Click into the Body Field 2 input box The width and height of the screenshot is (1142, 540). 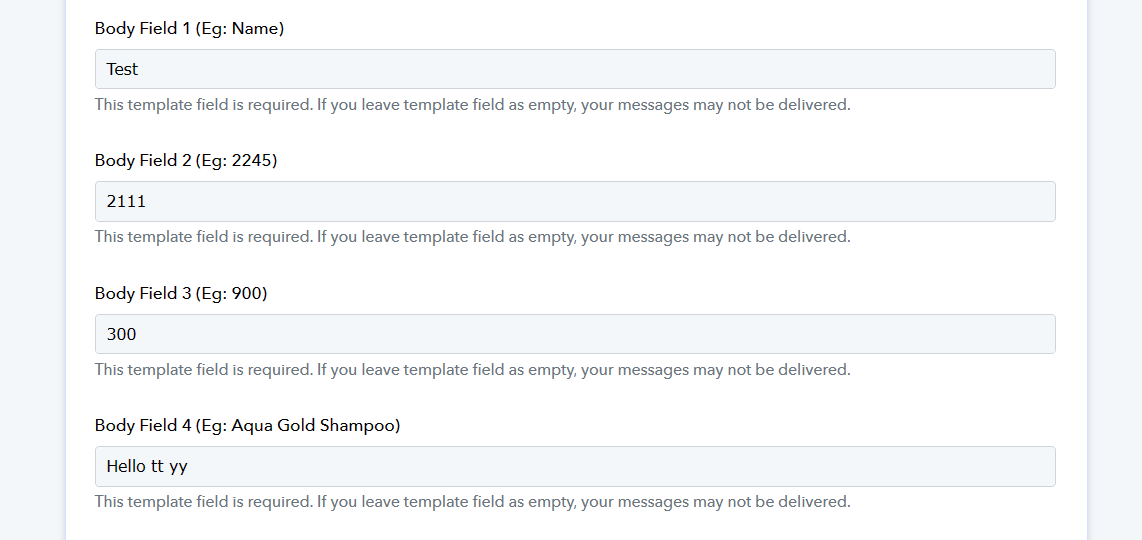575,201
